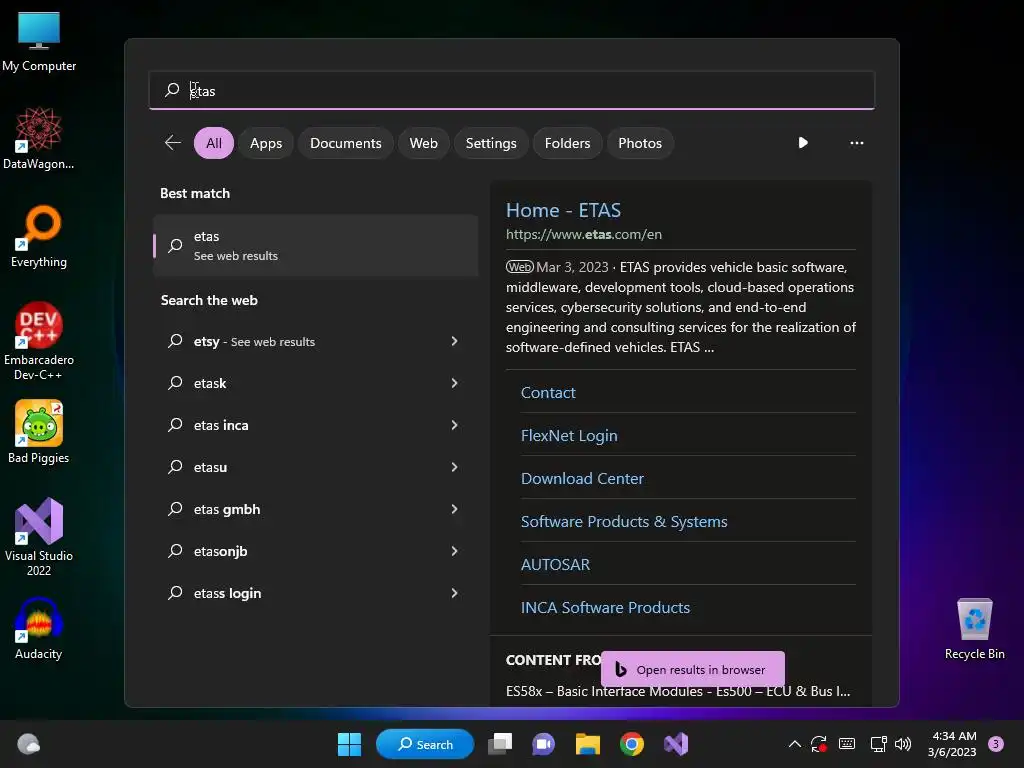
Task: Select the etask suggestion text
Action: tap(210, 383)
